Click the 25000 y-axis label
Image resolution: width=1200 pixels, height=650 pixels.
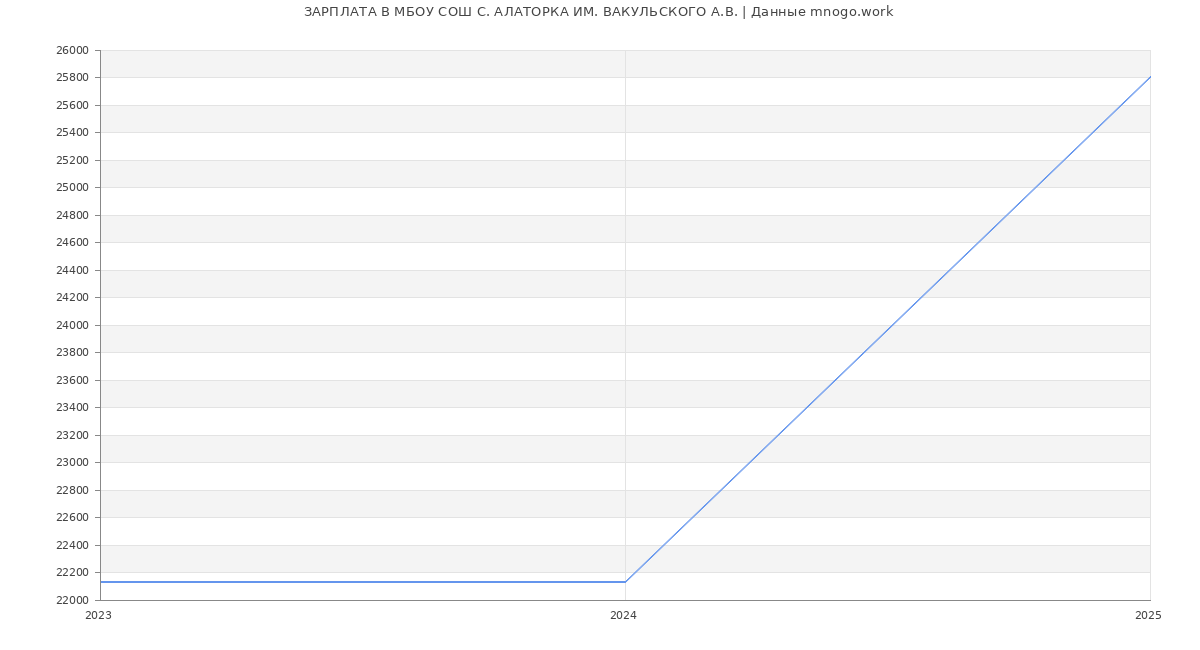72,187
